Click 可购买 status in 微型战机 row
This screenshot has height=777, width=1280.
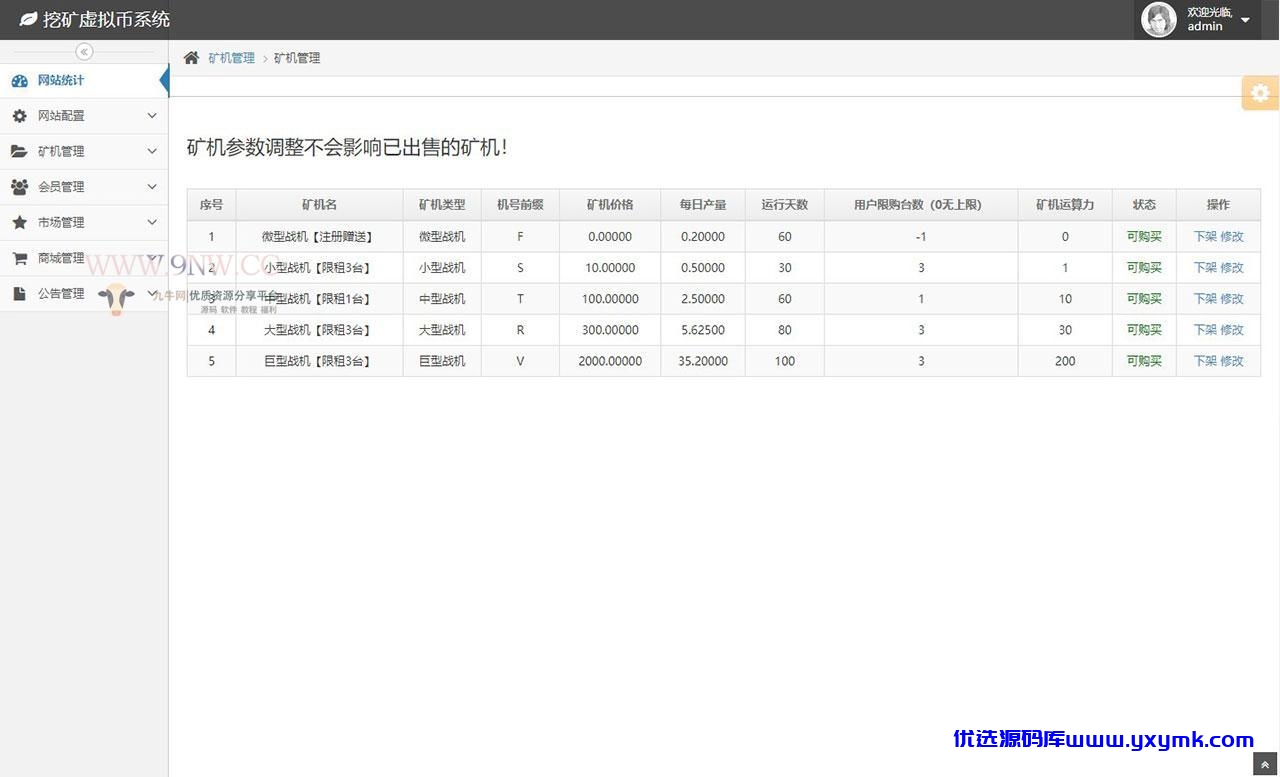coord(1144,237)
